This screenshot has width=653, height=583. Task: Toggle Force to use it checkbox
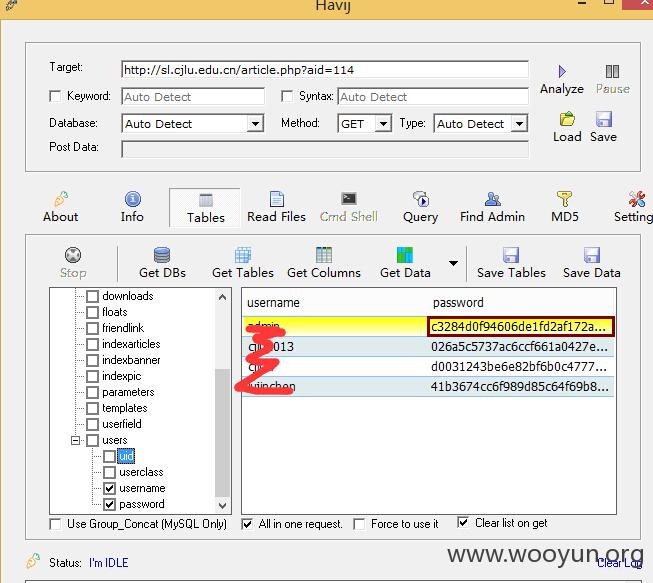[359, 524]
